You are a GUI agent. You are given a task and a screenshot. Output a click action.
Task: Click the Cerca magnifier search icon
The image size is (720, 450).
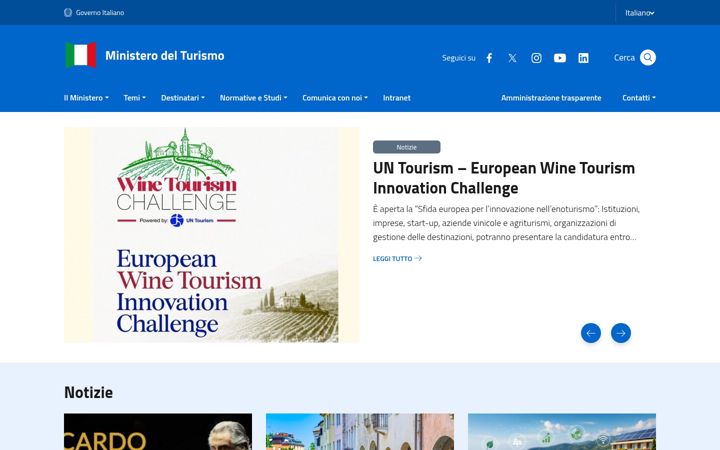(x=648, y=57)
